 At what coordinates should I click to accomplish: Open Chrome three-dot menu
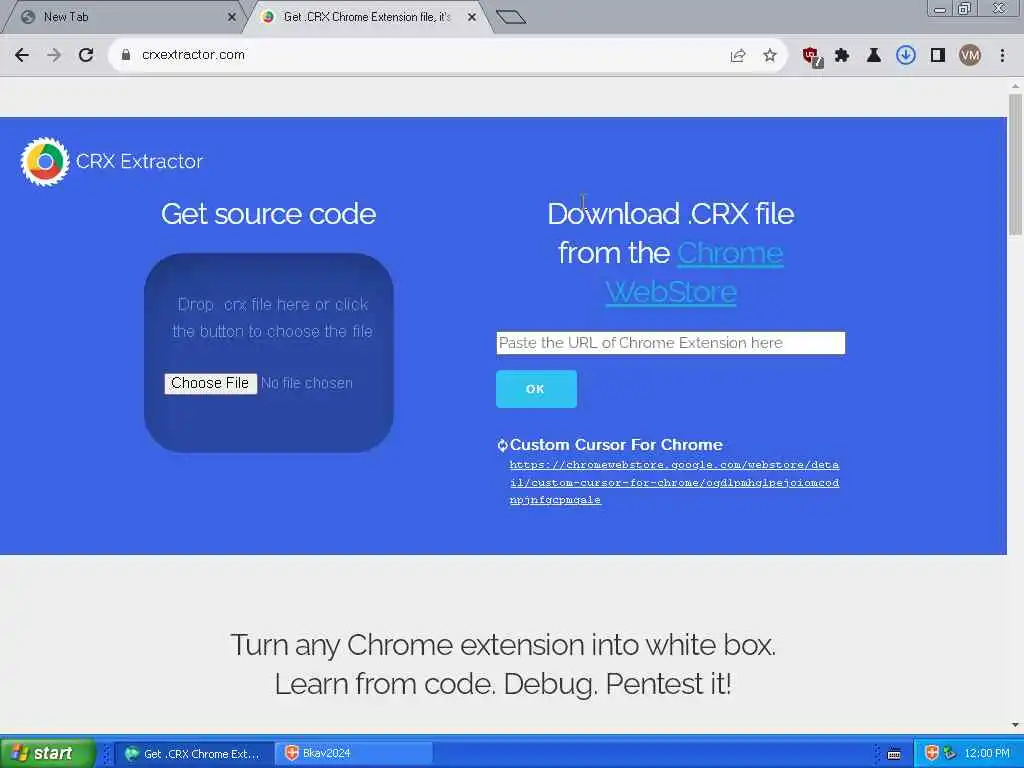(x=1002, y=56)
